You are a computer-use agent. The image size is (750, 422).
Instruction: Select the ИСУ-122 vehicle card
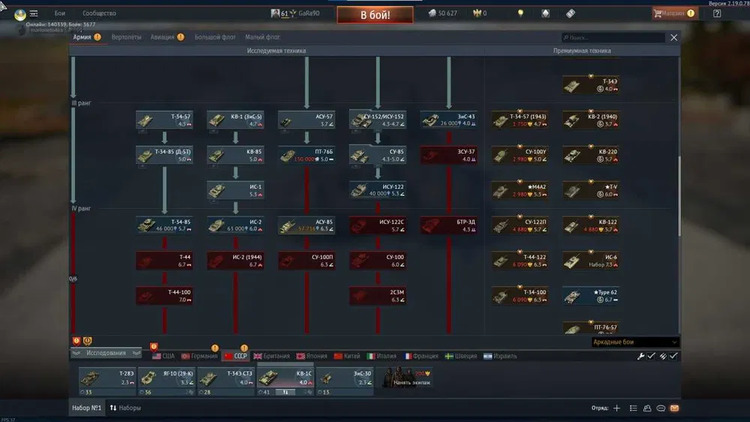coord(378,190)
